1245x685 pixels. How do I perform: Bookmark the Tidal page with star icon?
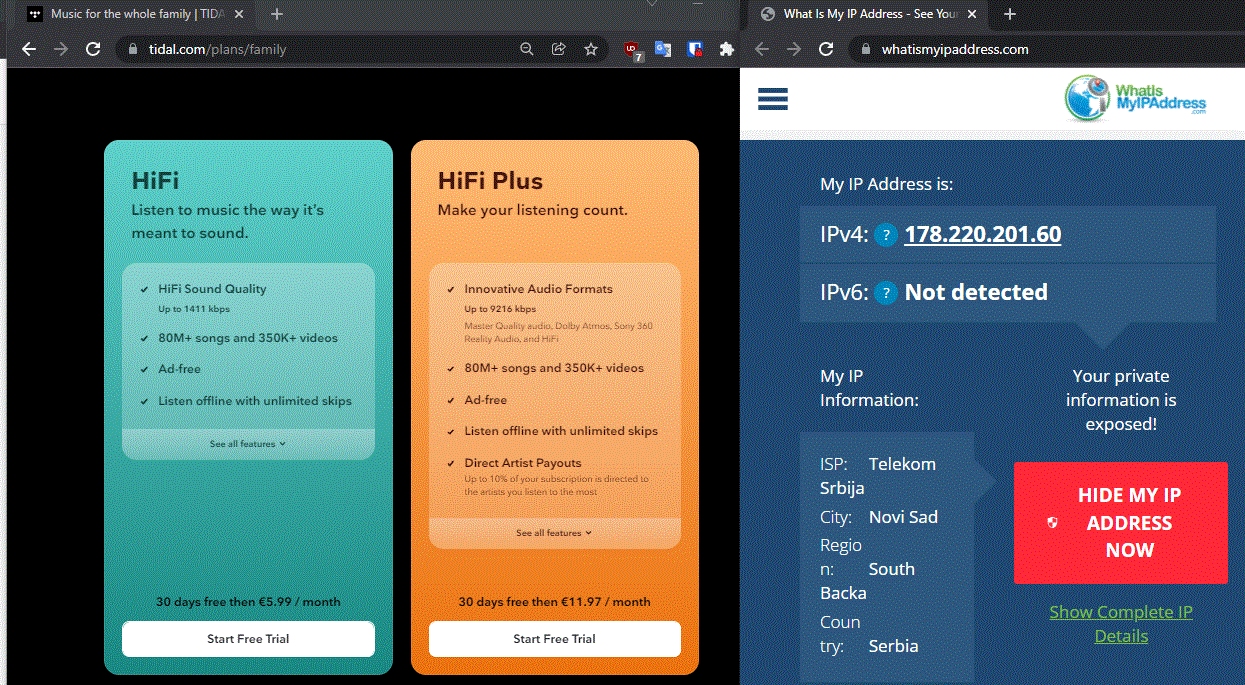[591, 49]
